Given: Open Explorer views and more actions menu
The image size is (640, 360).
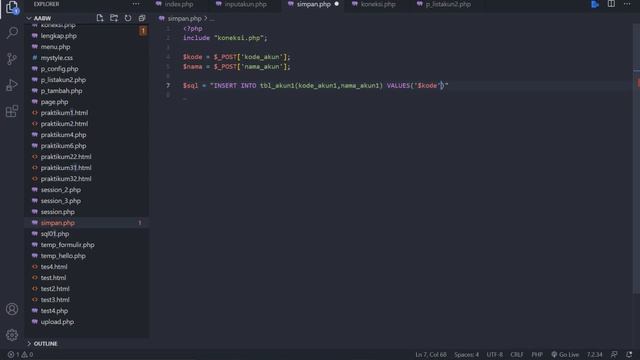Looking at the screenshot, I should pos(136,4).
